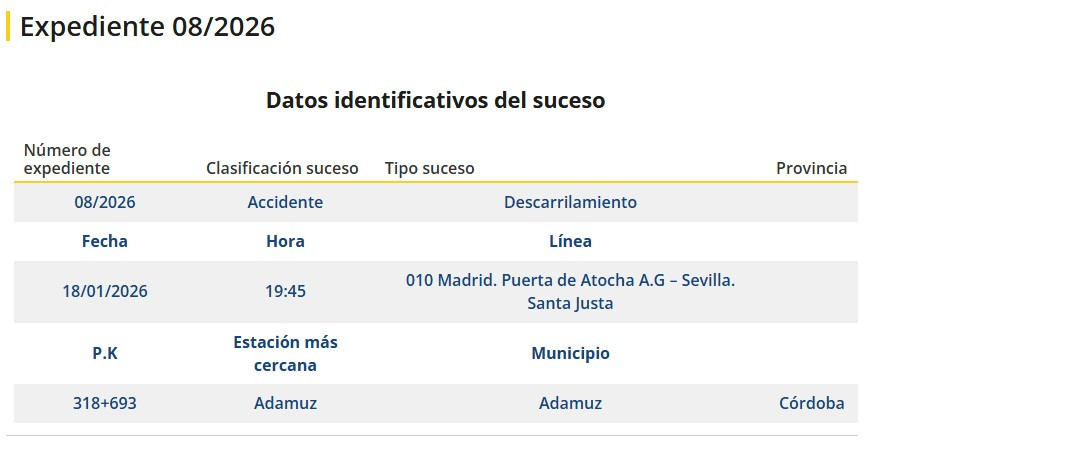Click the Hora label
Image resolution: width=1079 pixels, height=466 pixels.
[x=285, y=241]
